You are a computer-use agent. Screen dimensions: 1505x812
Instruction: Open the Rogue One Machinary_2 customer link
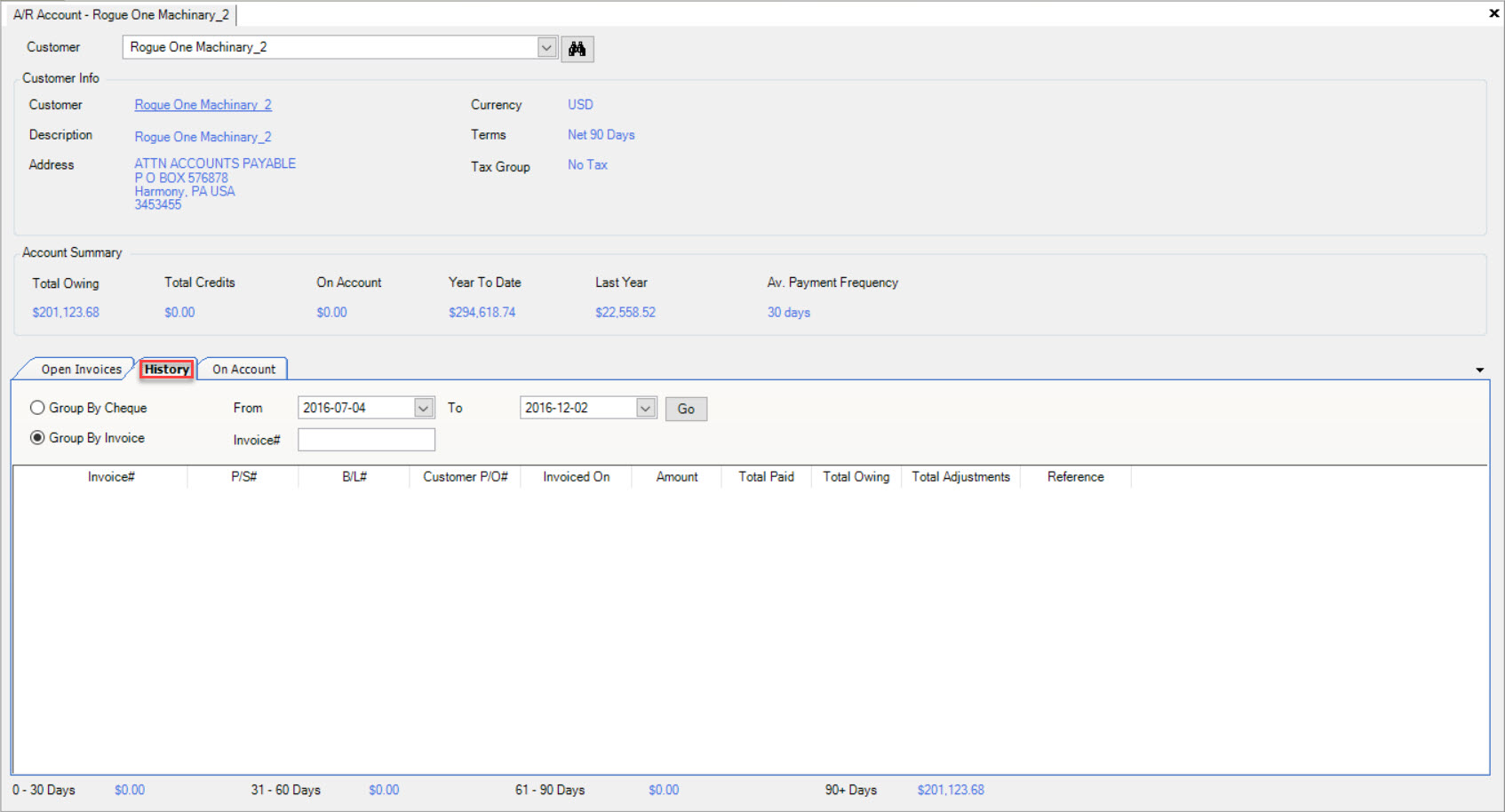[203, 105]
